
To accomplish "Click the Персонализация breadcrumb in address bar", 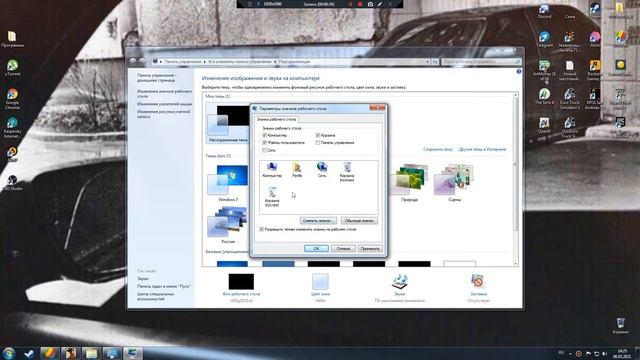I will tap(294, 62).
